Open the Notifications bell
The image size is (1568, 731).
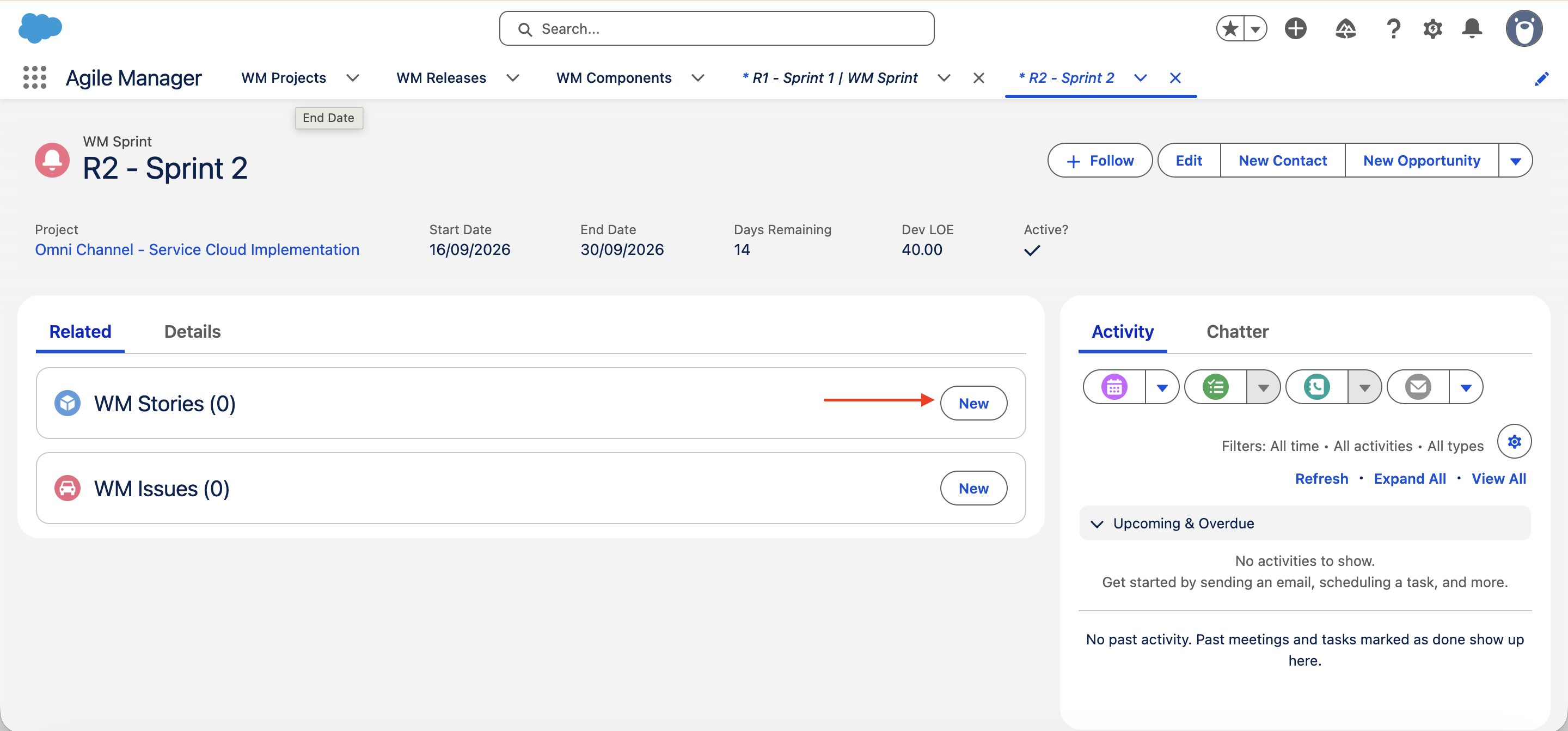pos(1472,29)
